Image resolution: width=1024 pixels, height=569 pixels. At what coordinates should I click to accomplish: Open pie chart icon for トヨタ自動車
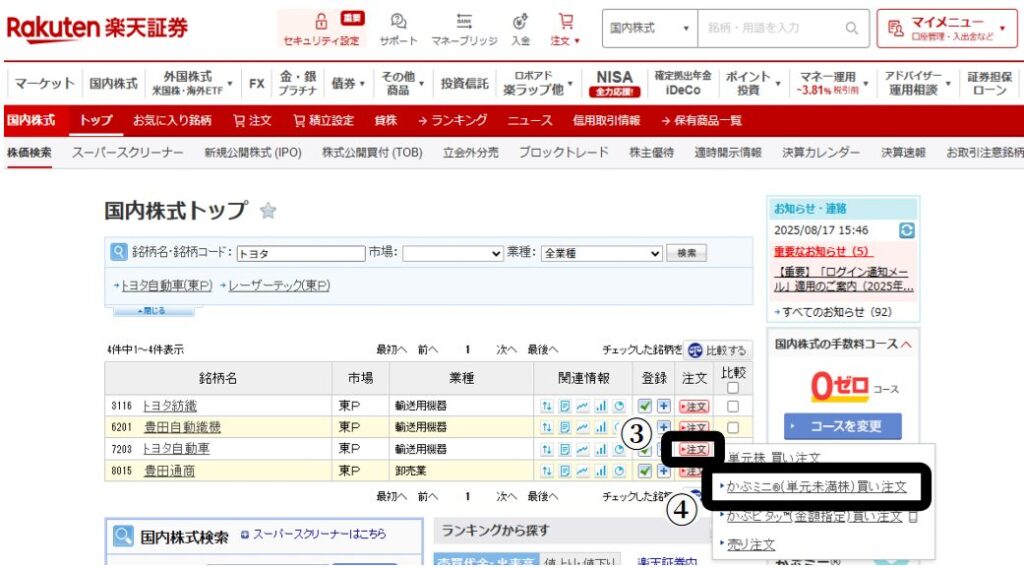[618, 449]
